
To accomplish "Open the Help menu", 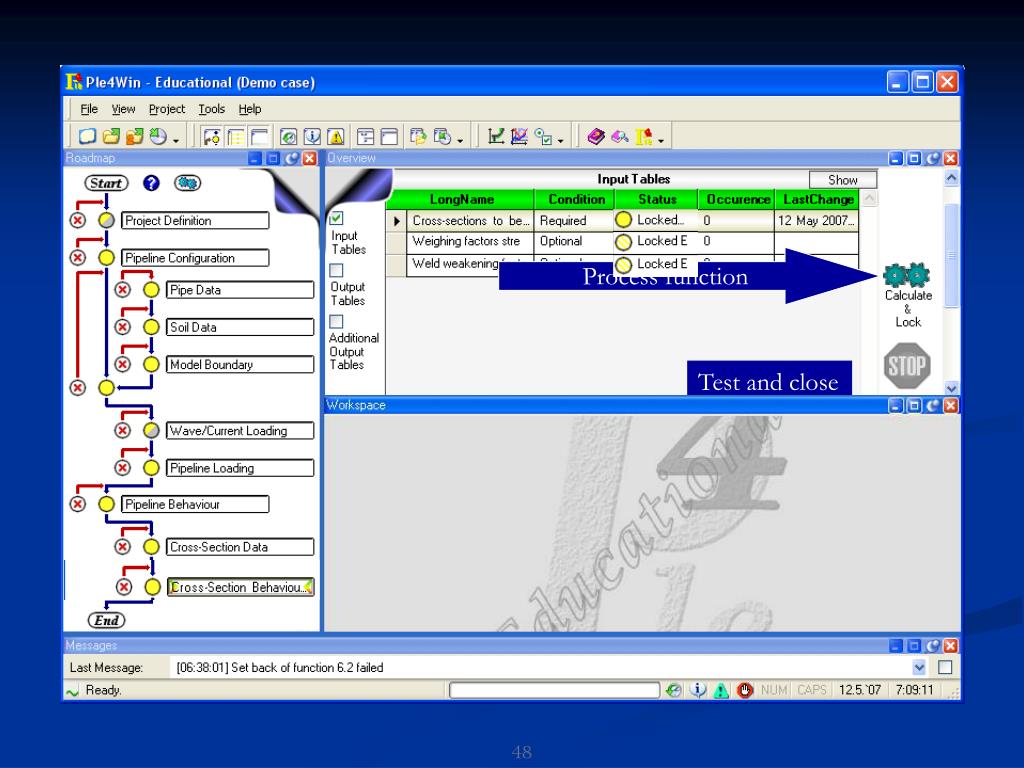I will [x=249, y=109].
